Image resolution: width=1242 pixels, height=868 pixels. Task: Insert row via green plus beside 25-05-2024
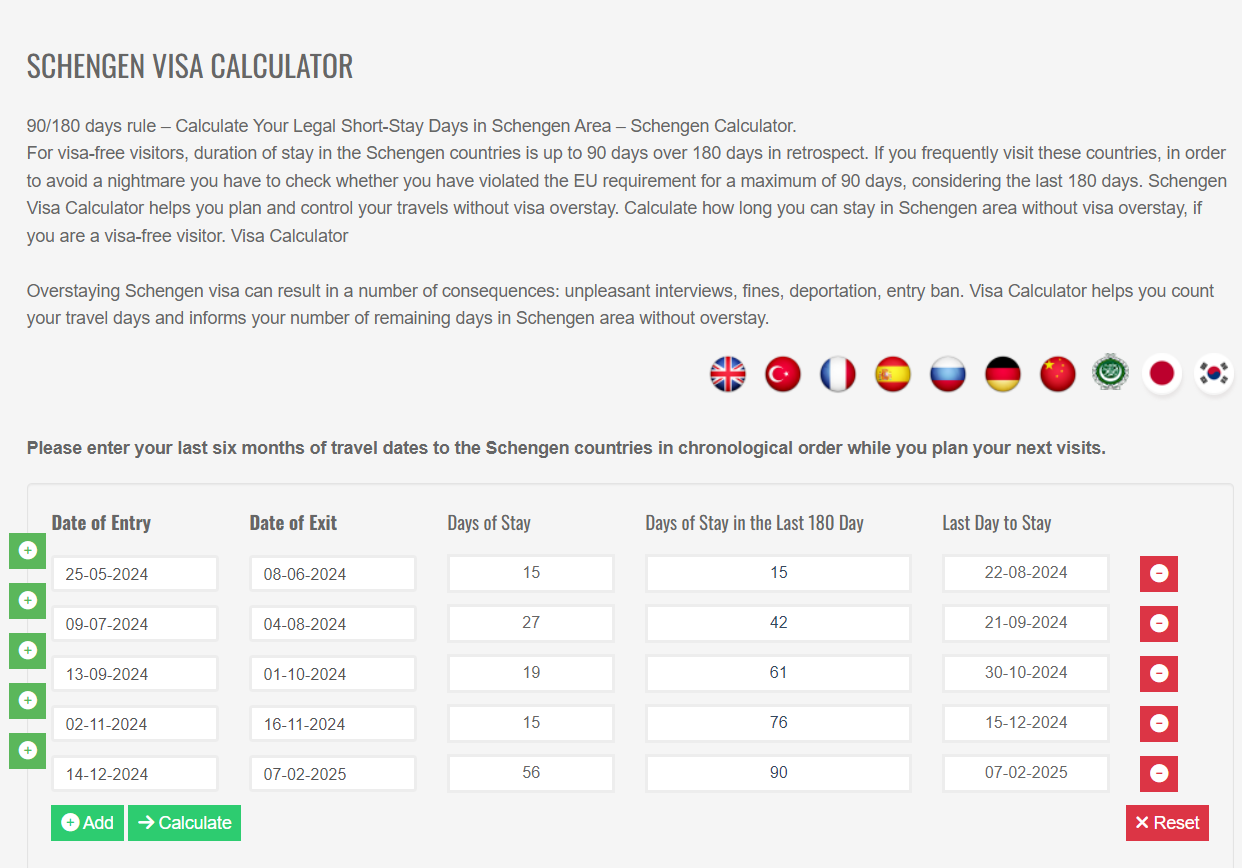(x=28, y=550)
